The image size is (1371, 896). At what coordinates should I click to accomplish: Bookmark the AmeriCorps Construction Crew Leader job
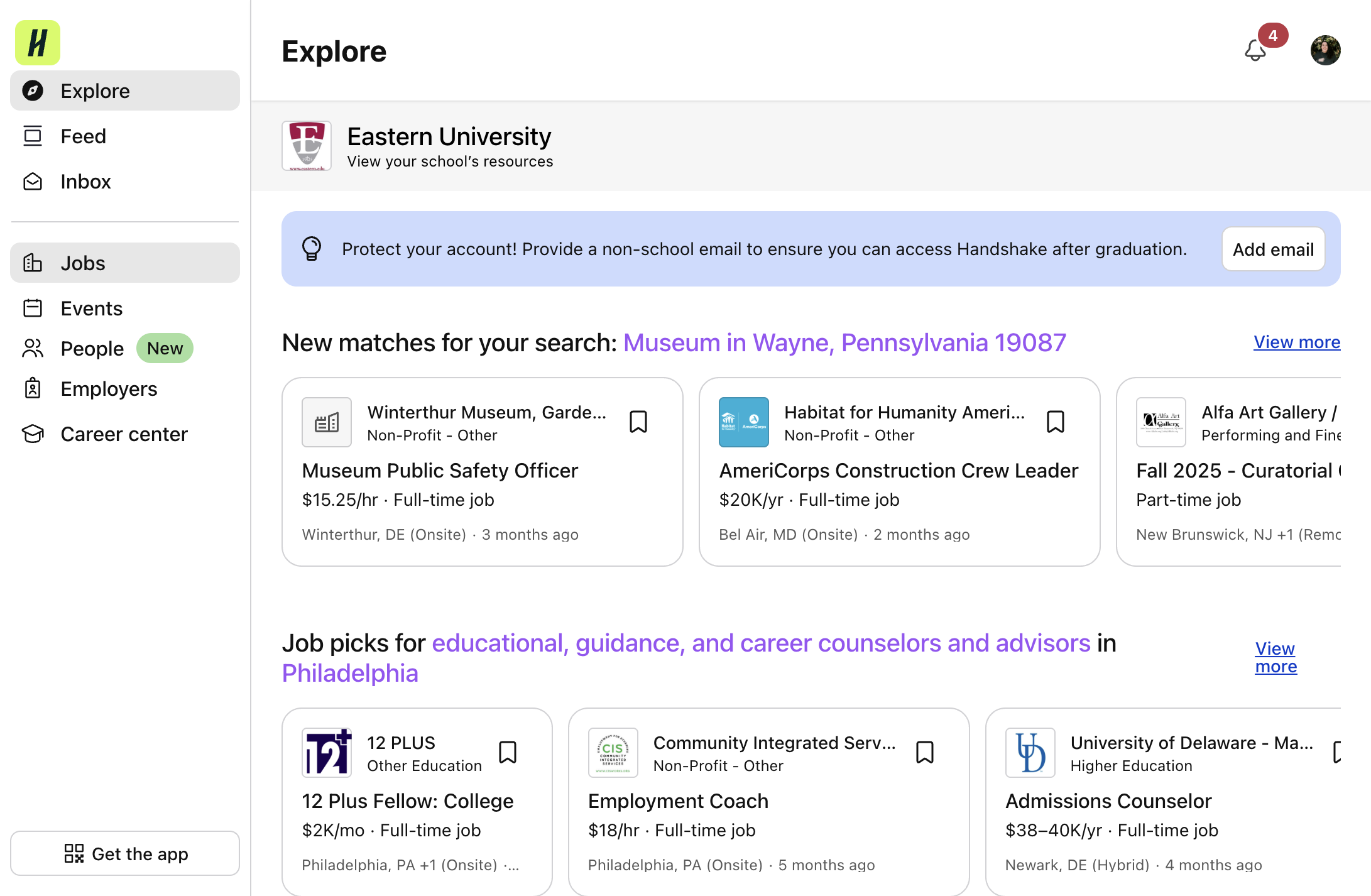(1056, 422)
